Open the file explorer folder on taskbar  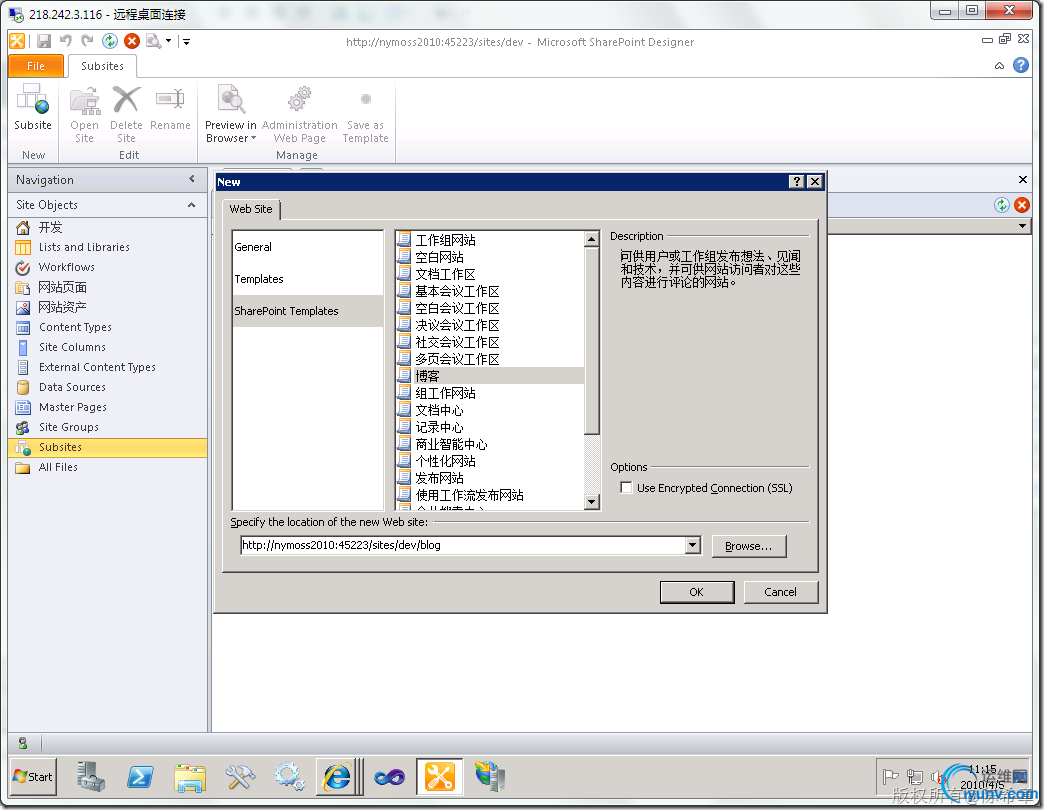click(x=190, y=777)
